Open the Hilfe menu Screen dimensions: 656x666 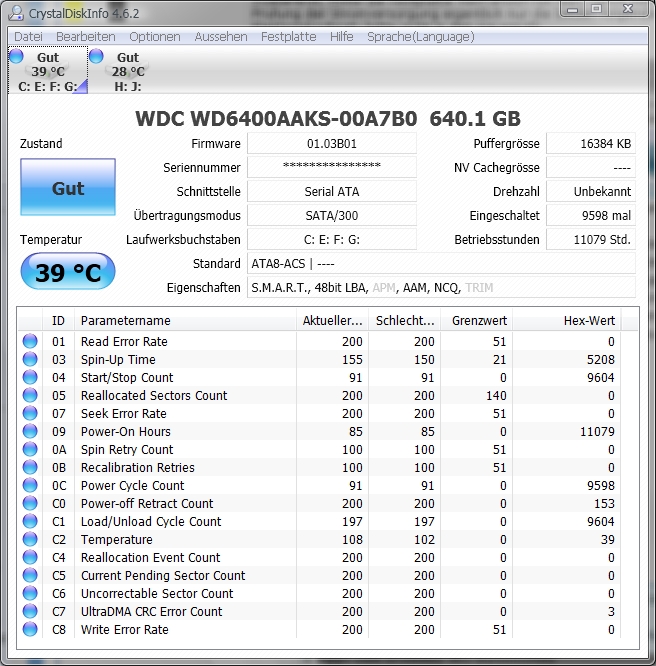[x=342, y=37]
